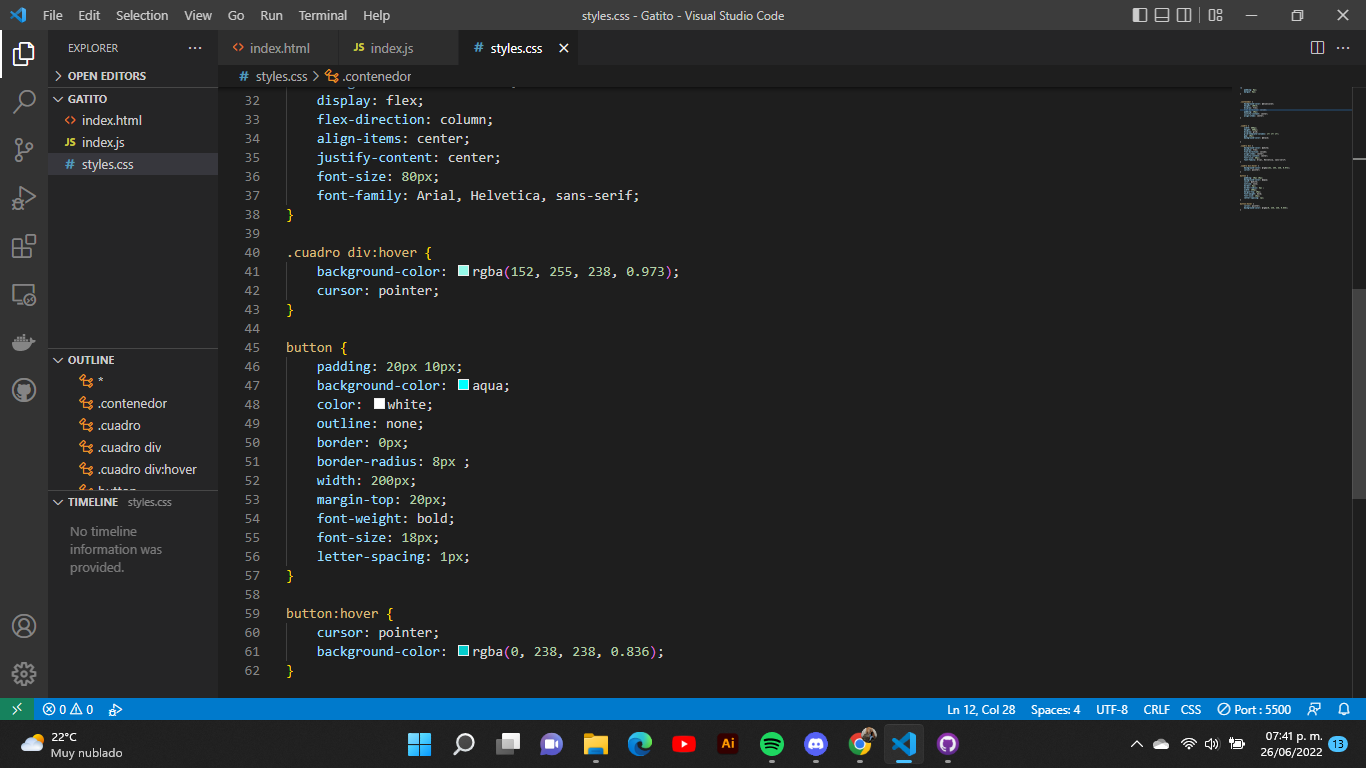Toggle Panel layout button
Image resolution: width=1366 pixels, height=768 pixels.
(x=1162, y=15)
